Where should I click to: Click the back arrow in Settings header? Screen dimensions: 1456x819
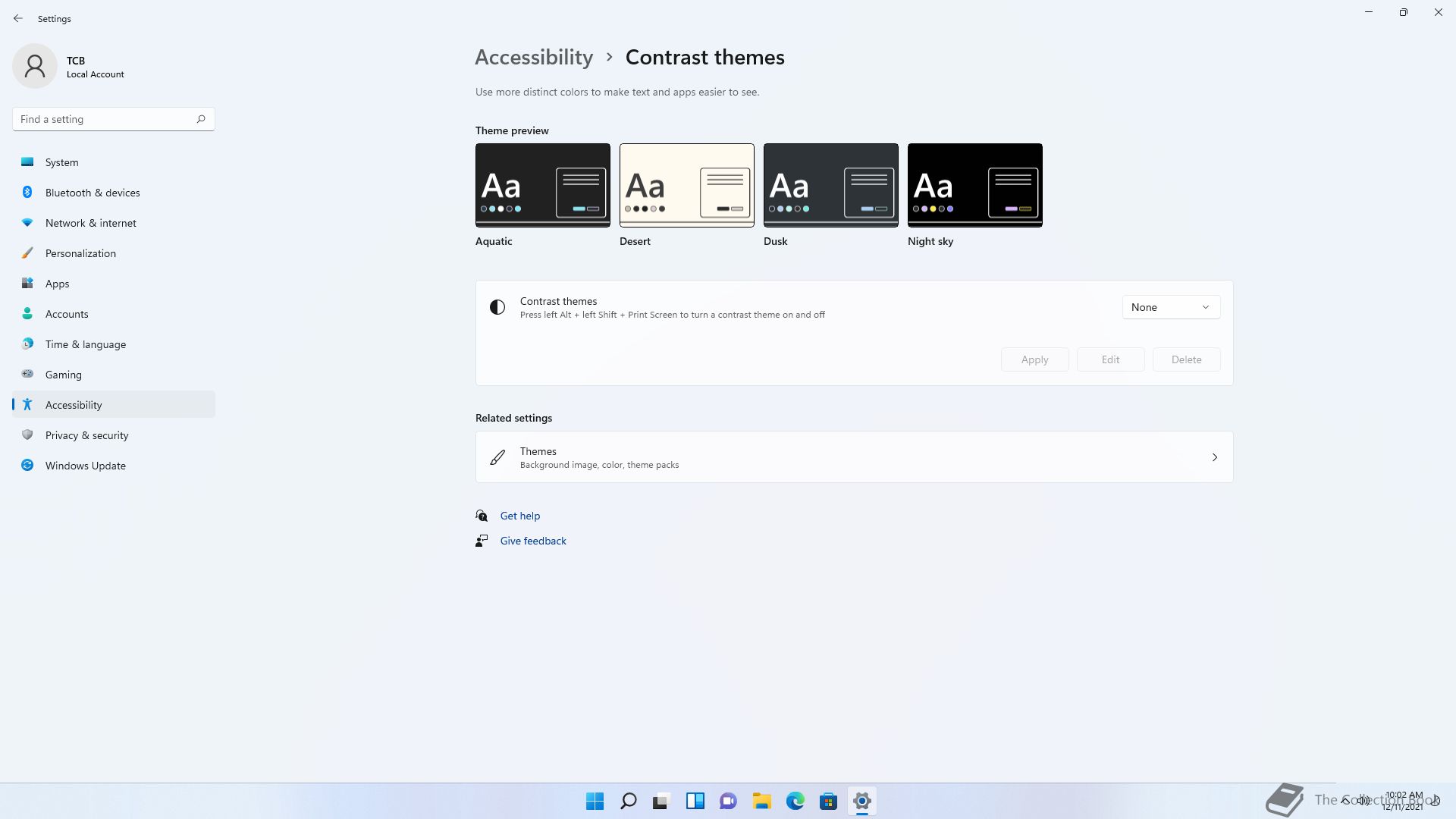pos(18,18)
